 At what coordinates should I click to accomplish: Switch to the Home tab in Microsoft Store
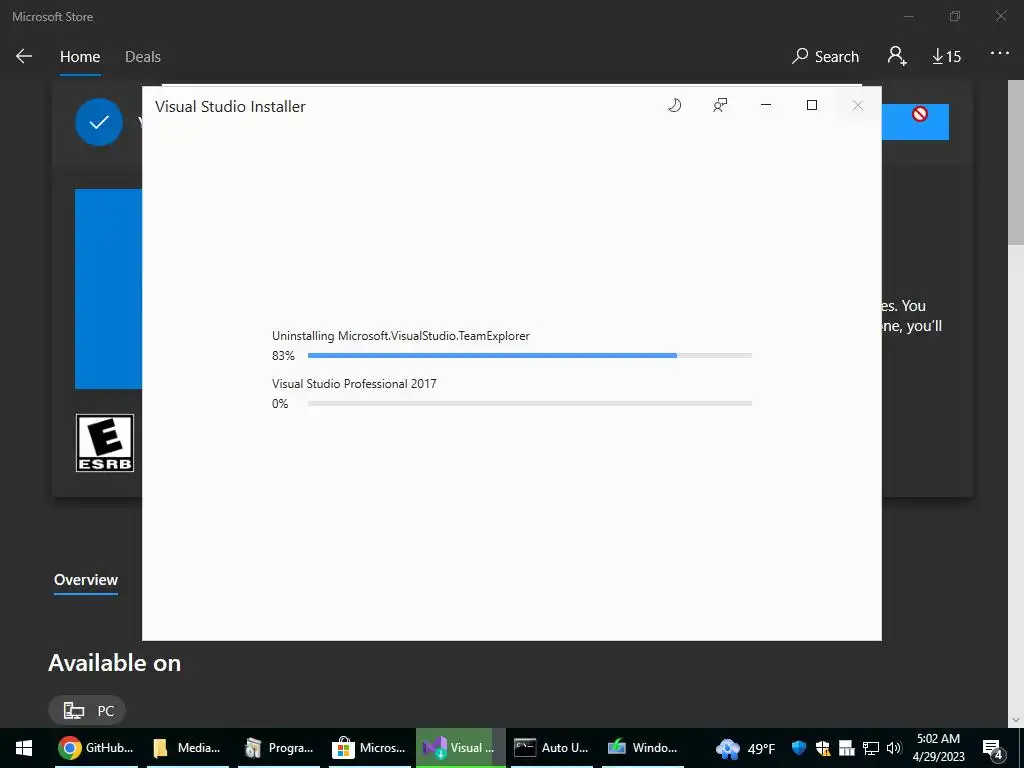80,57
